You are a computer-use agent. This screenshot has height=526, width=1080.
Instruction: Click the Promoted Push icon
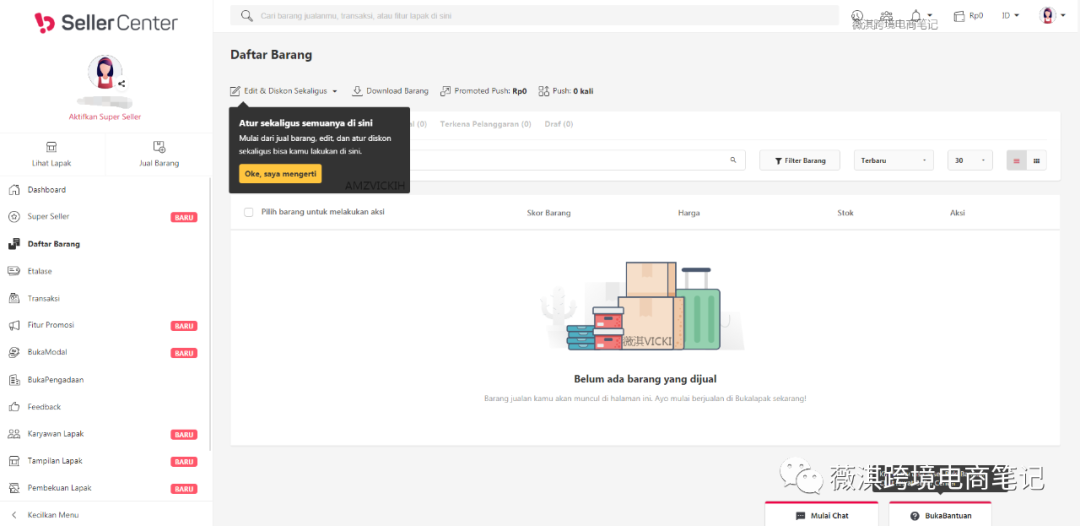[x=446, y=91]
